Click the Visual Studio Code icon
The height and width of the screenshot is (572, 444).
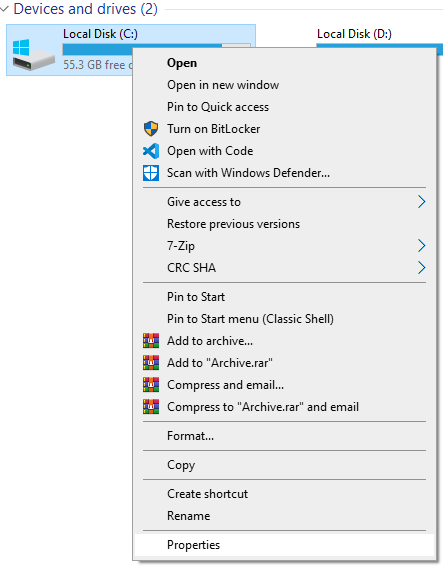[151, 151]
